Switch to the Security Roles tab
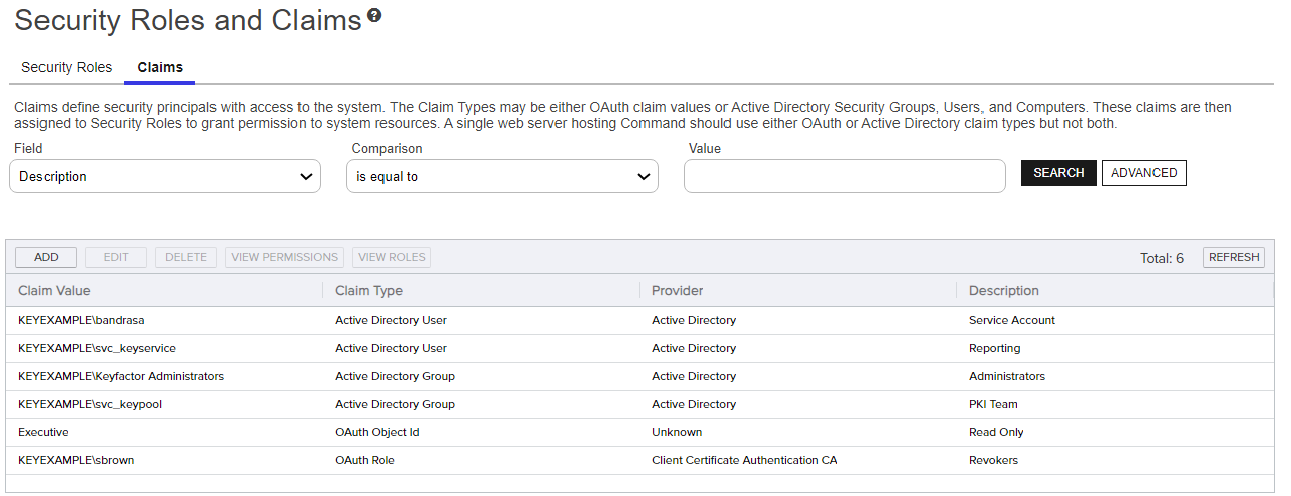 [67, 67]
